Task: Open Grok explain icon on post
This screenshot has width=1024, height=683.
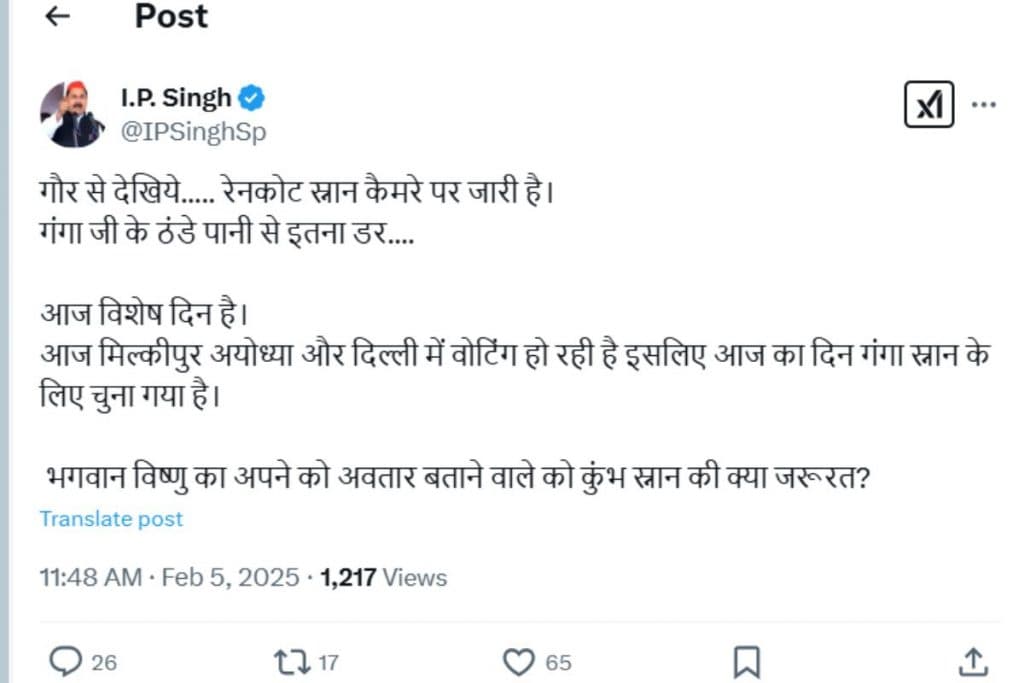Action: tap(929, 104)
